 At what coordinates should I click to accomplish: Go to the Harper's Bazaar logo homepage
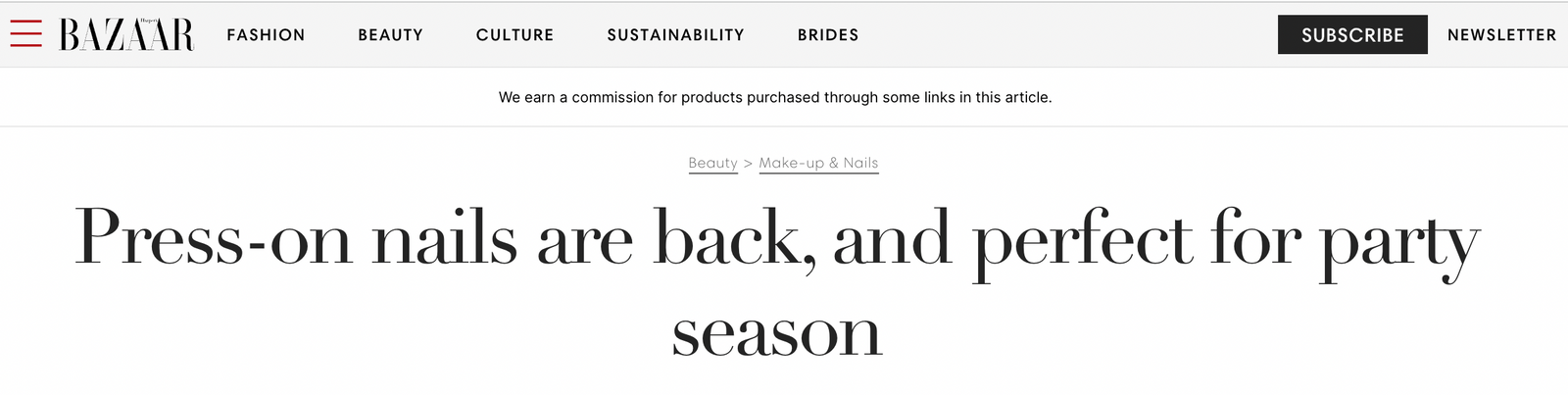(x=126, y=34)
